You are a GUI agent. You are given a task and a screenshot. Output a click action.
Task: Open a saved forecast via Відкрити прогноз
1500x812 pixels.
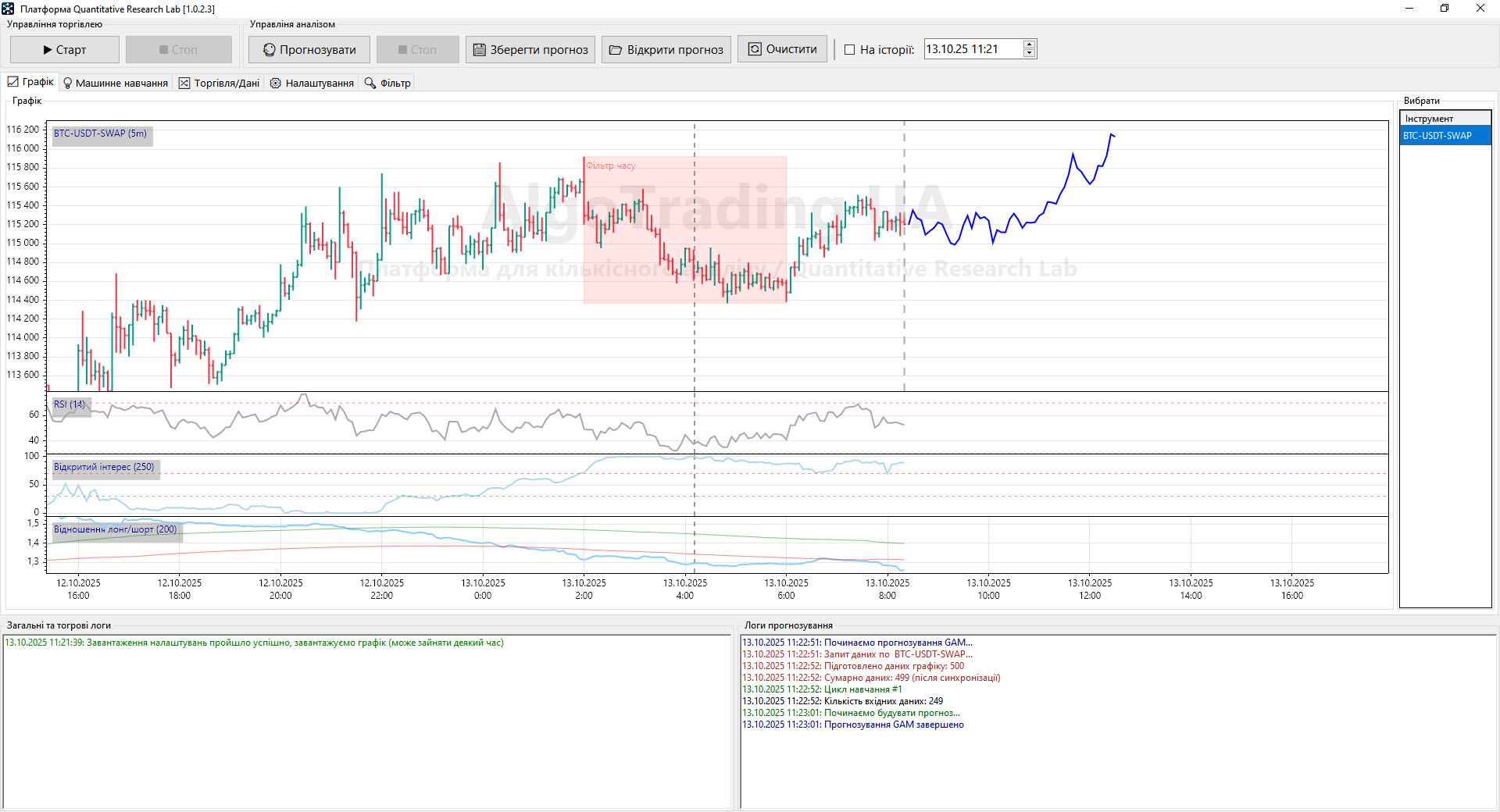pyautogui.click(x=666, y=50)
